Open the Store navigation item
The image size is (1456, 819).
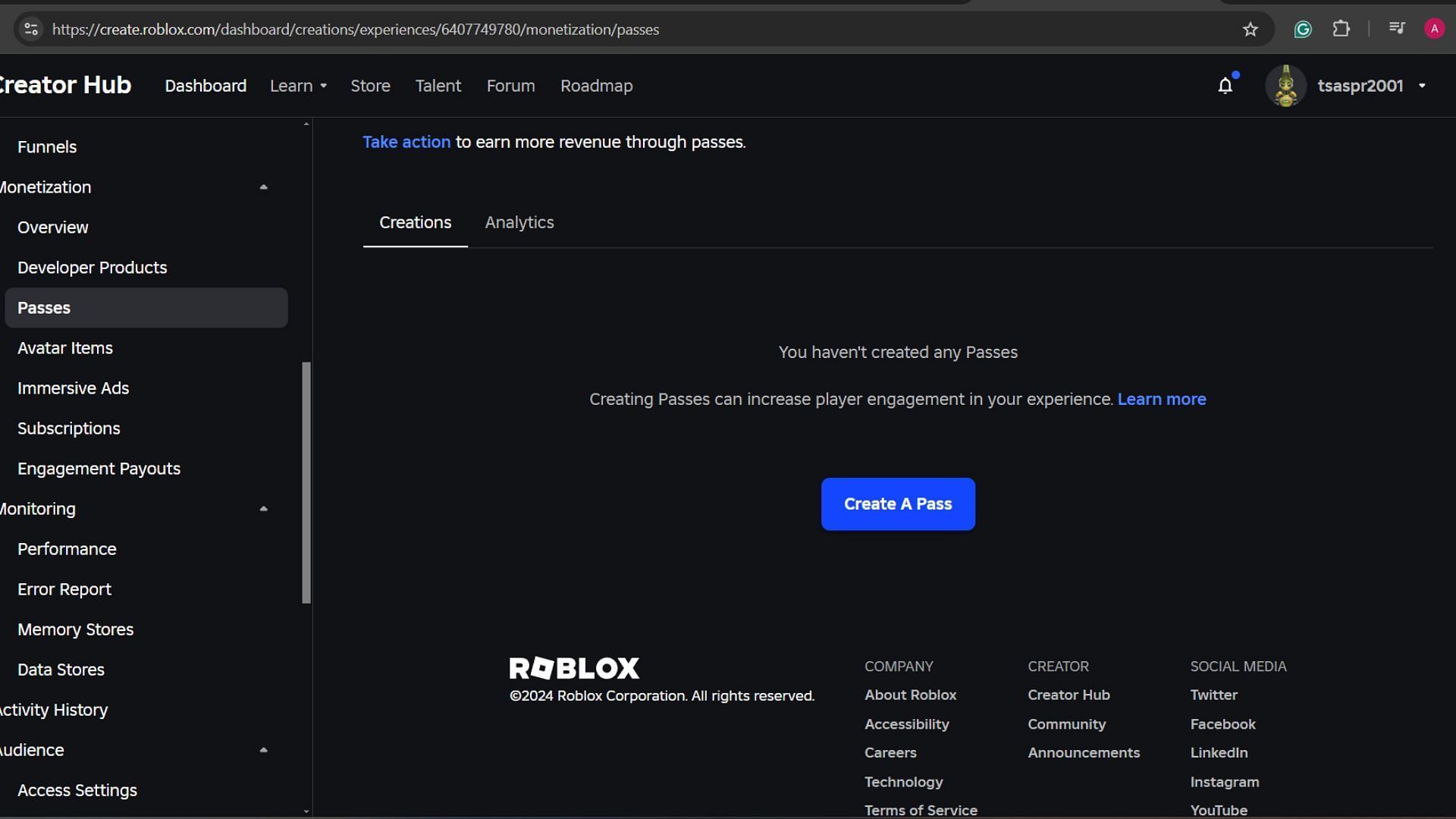370,86
